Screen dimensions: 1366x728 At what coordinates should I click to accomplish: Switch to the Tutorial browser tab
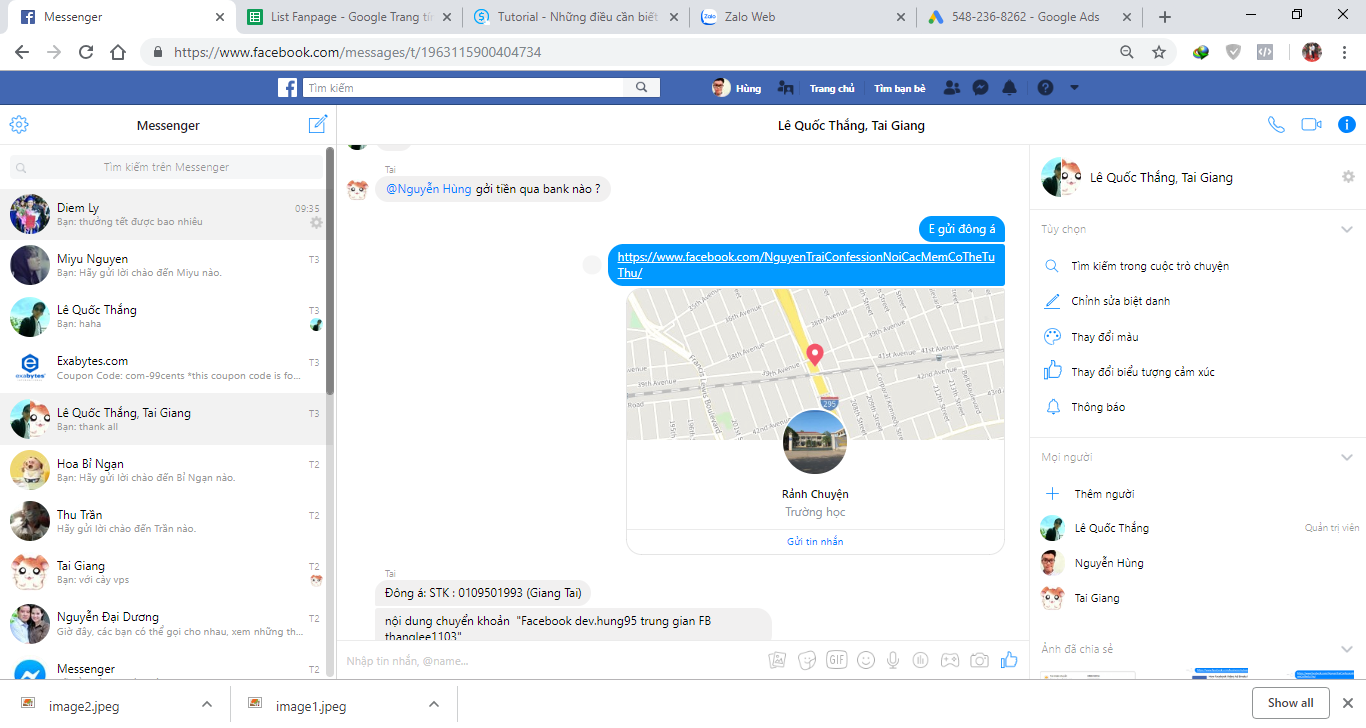click(x=578, y=17)
